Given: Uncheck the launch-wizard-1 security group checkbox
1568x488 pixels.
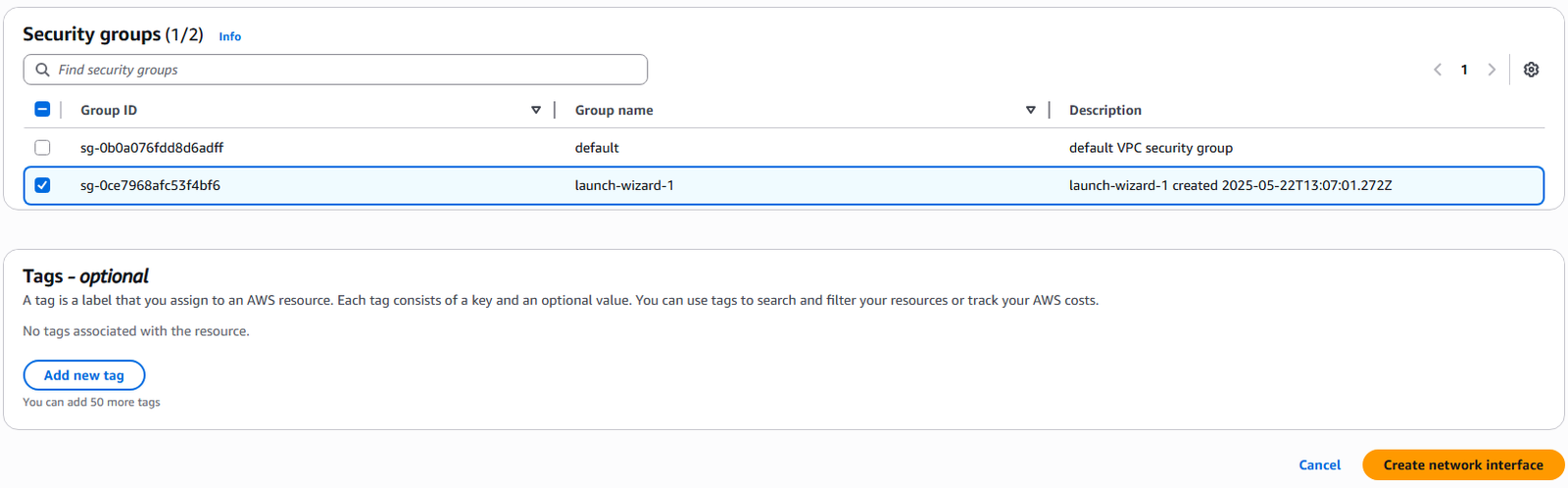Looking at the screenshot, I should click(x=42, y=185).
